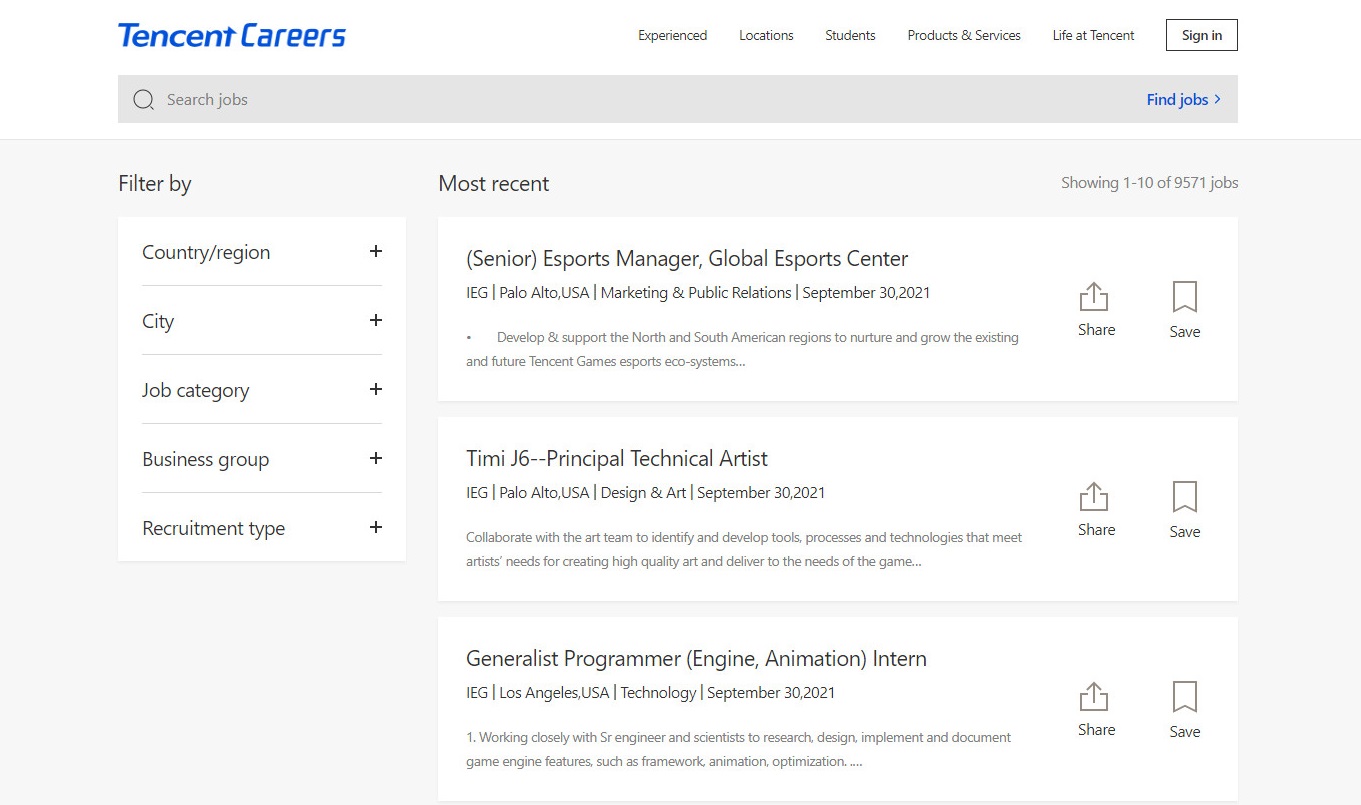
Task: Click the Find jobs link
Action: pos(1183,100)
